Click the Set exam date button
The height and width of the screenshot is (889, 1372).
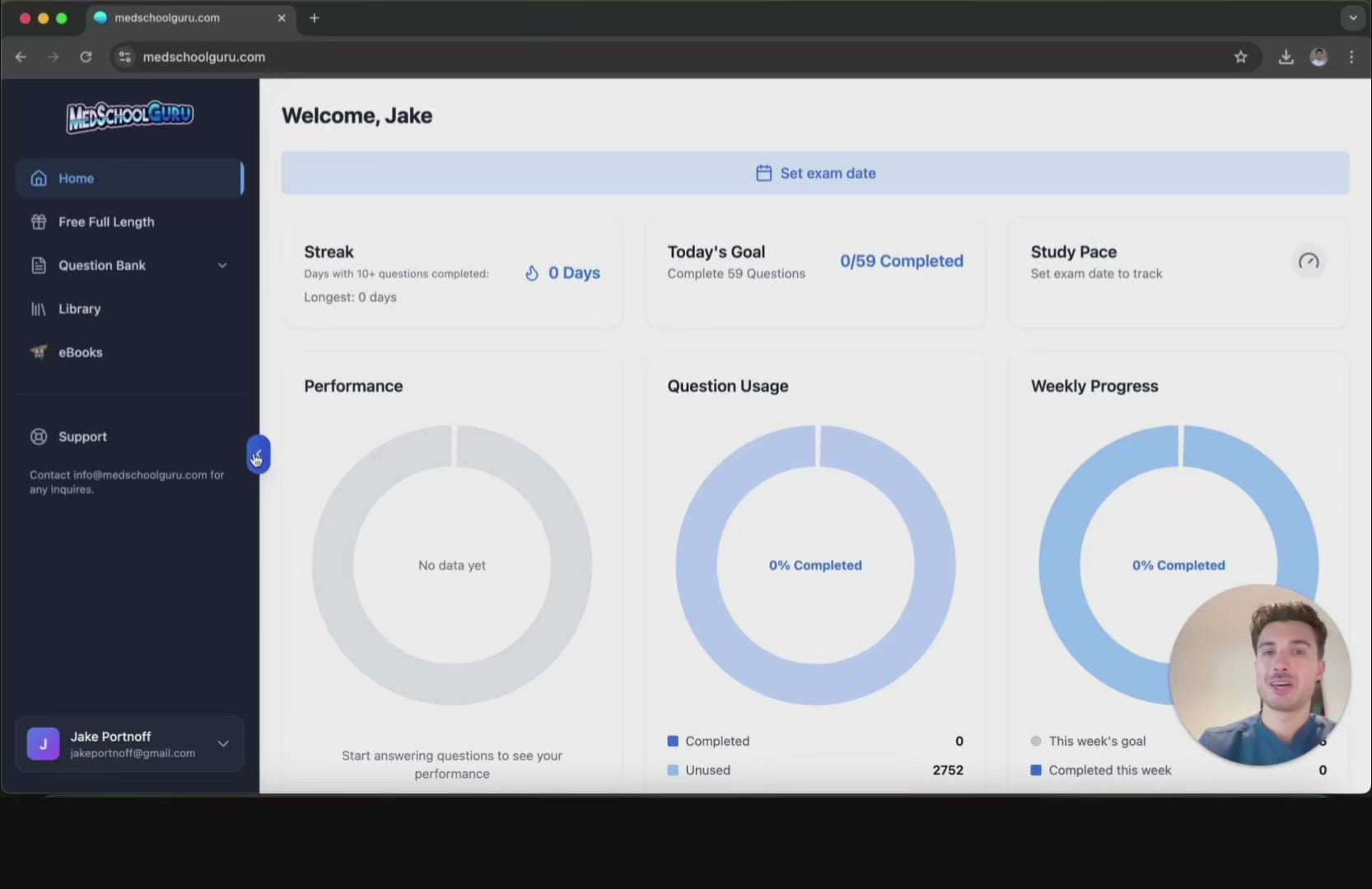coord(814,173)
